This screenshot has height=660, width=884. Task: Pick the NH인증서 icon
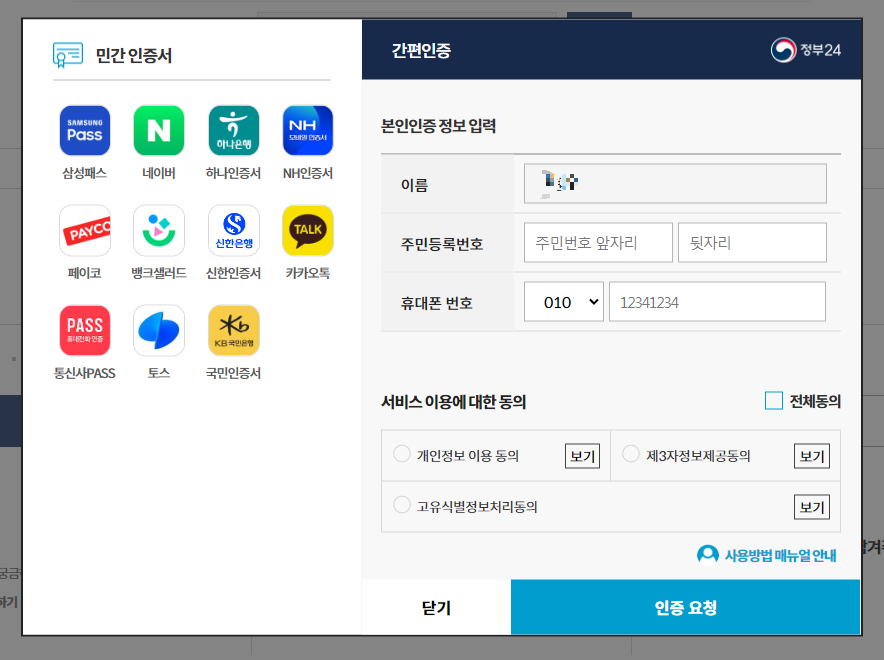click(308, 130)
